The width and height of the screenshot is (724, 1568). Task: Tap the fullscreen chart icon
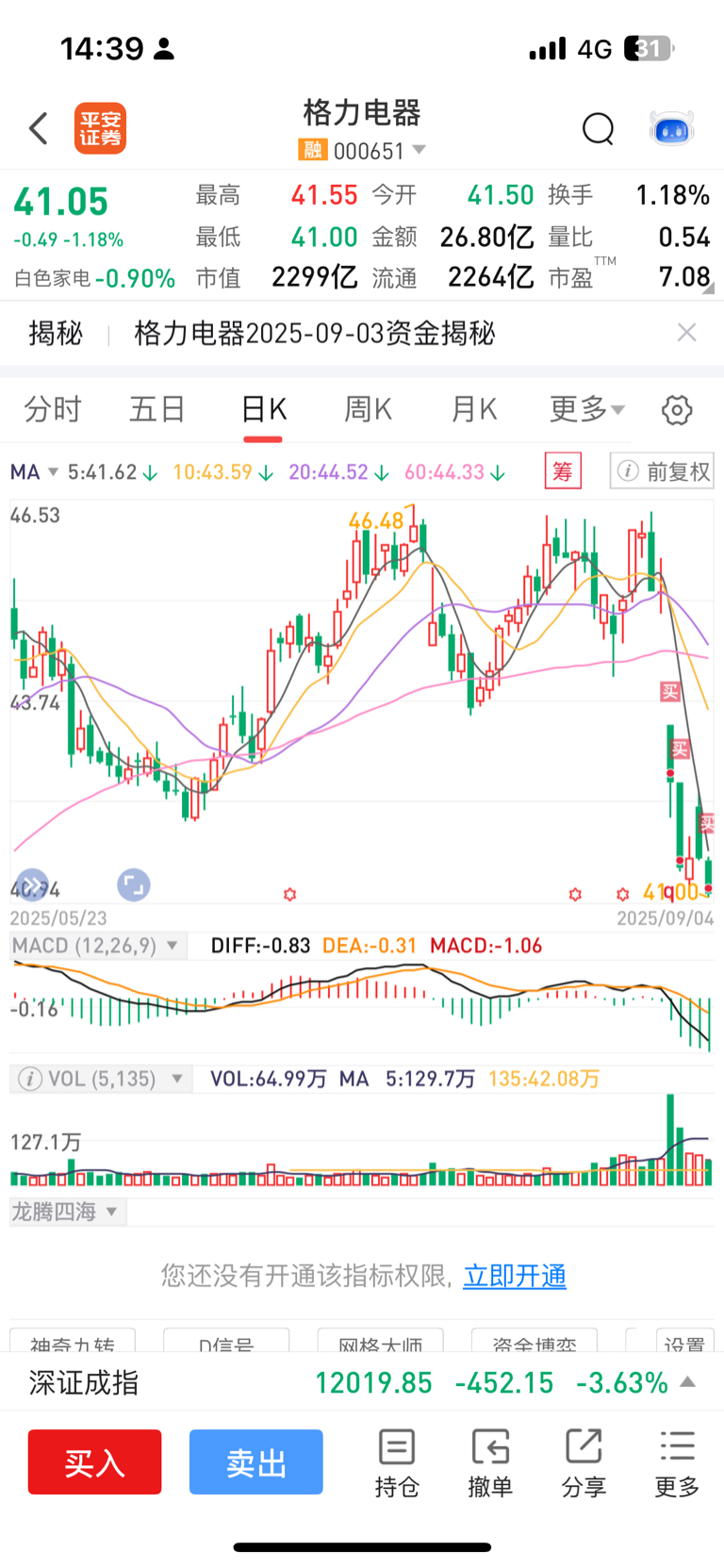(133, 884)
